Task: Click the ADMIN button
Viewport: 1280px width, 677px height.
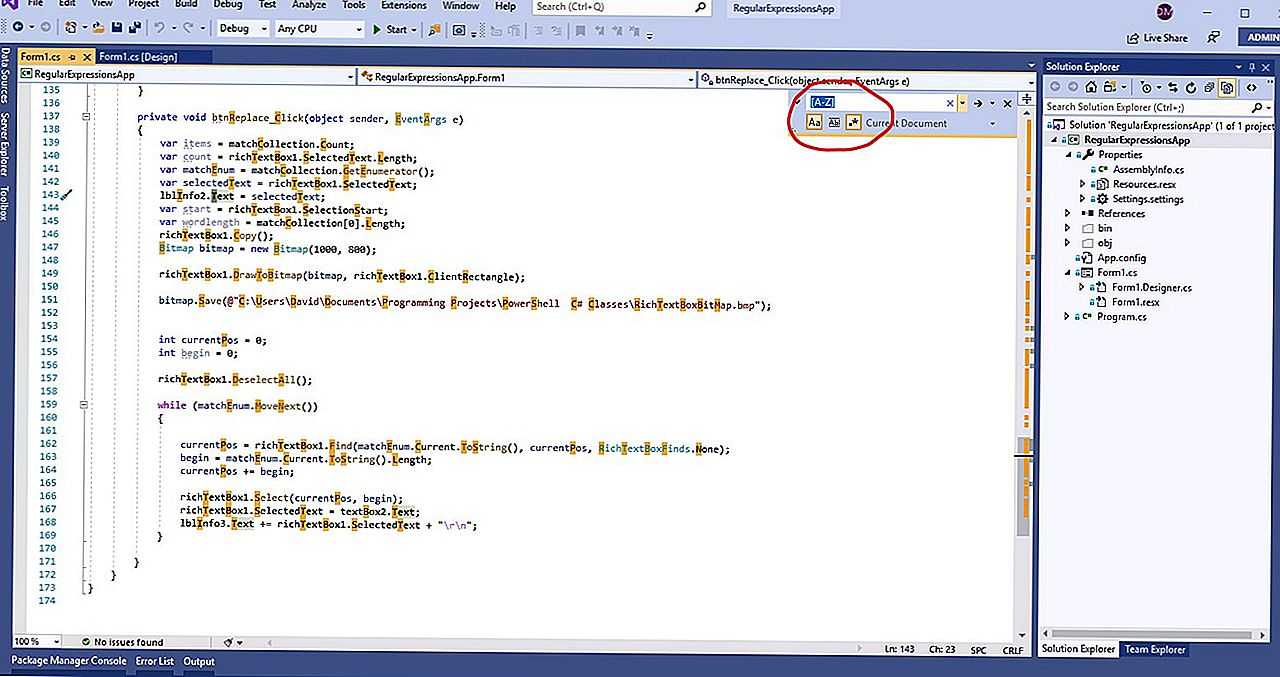Action: [1259, 37]
